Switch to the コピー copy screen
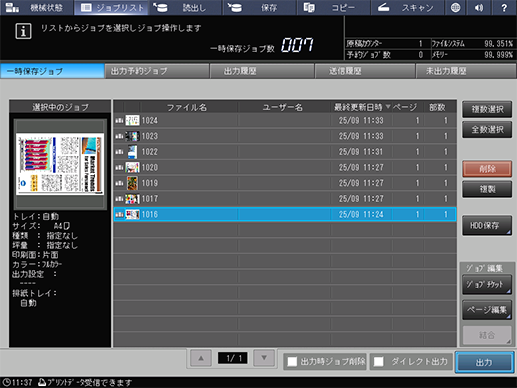This screenshot has height=388, width=517. coord(334,8)
